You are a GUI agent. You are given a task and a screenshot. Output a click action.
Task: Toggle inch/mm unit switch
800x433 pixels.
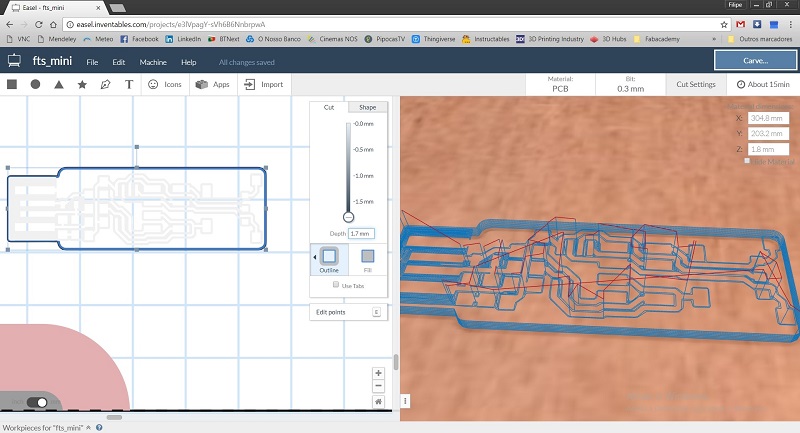37,402
